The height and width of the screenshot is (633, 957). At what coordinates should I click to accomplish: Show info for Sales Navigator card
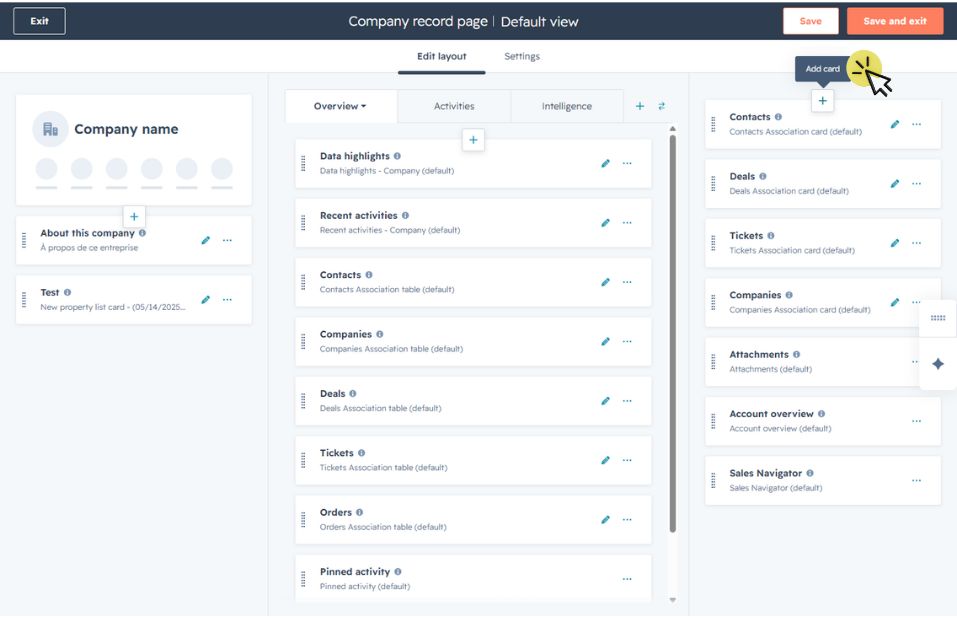[810, 473]
